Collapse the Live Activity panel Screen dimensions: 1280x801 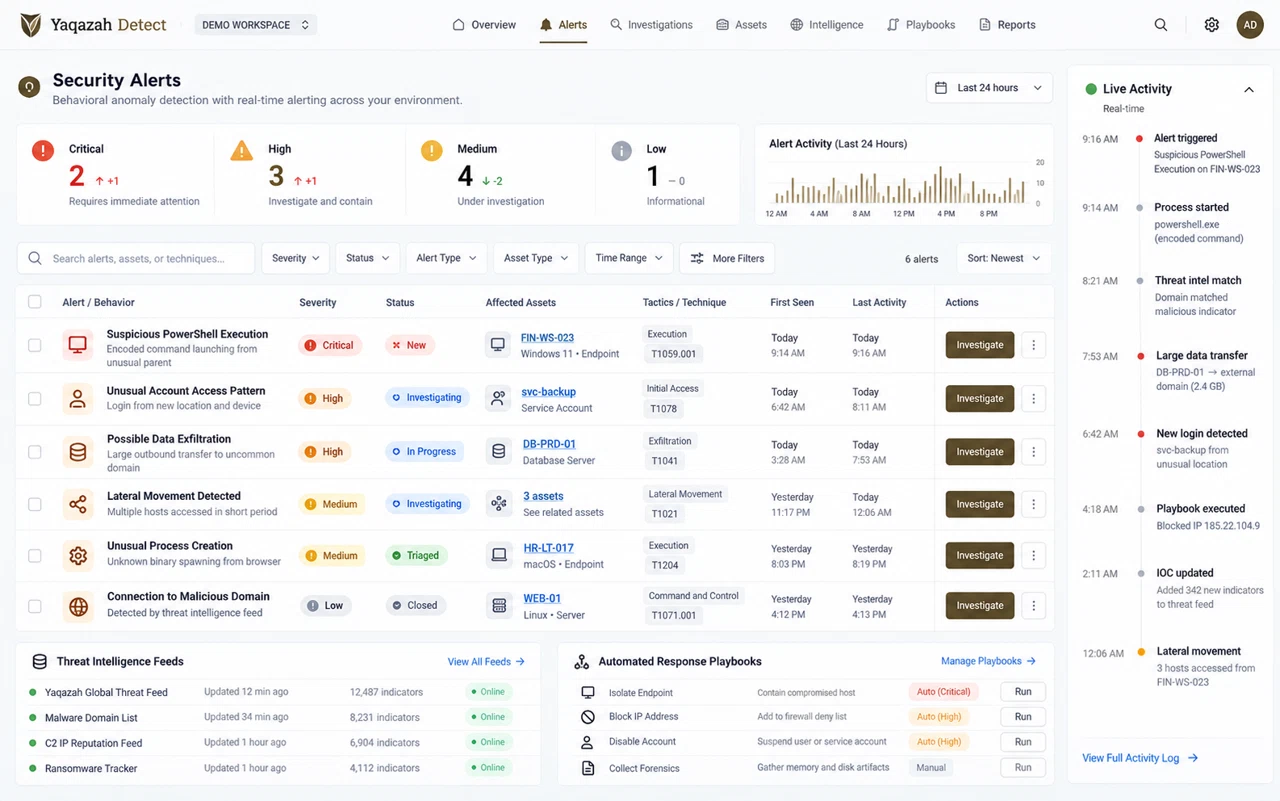coord(1249,90)
